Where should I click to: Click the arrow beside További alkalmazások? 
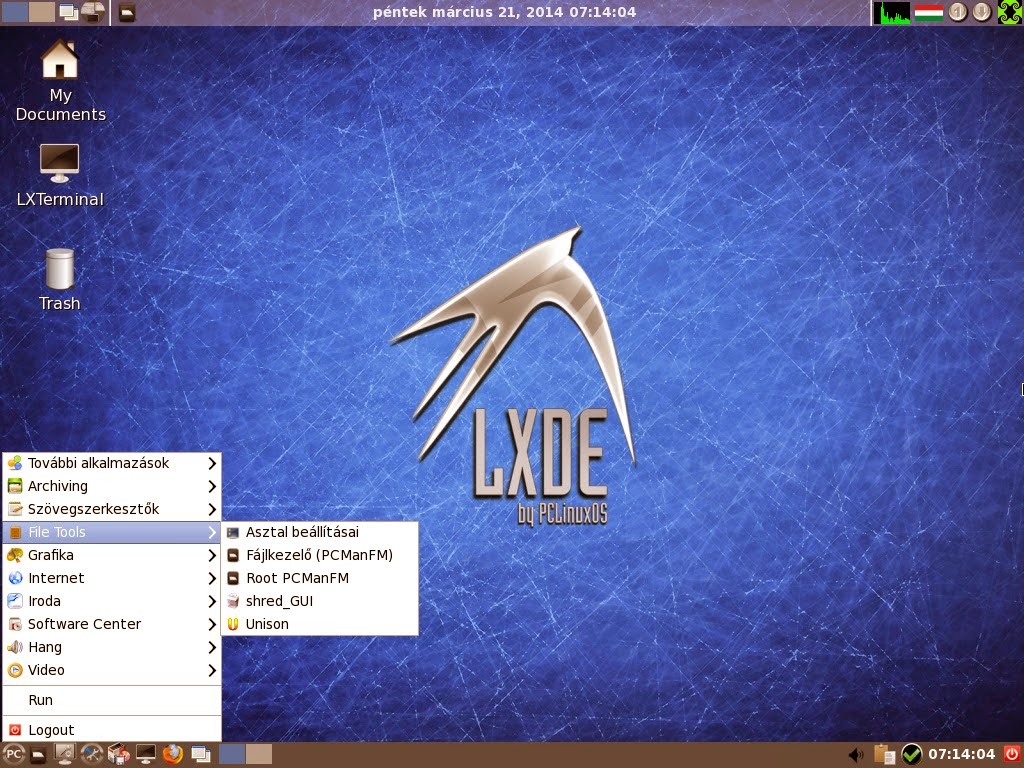click(x=212, y=463)
